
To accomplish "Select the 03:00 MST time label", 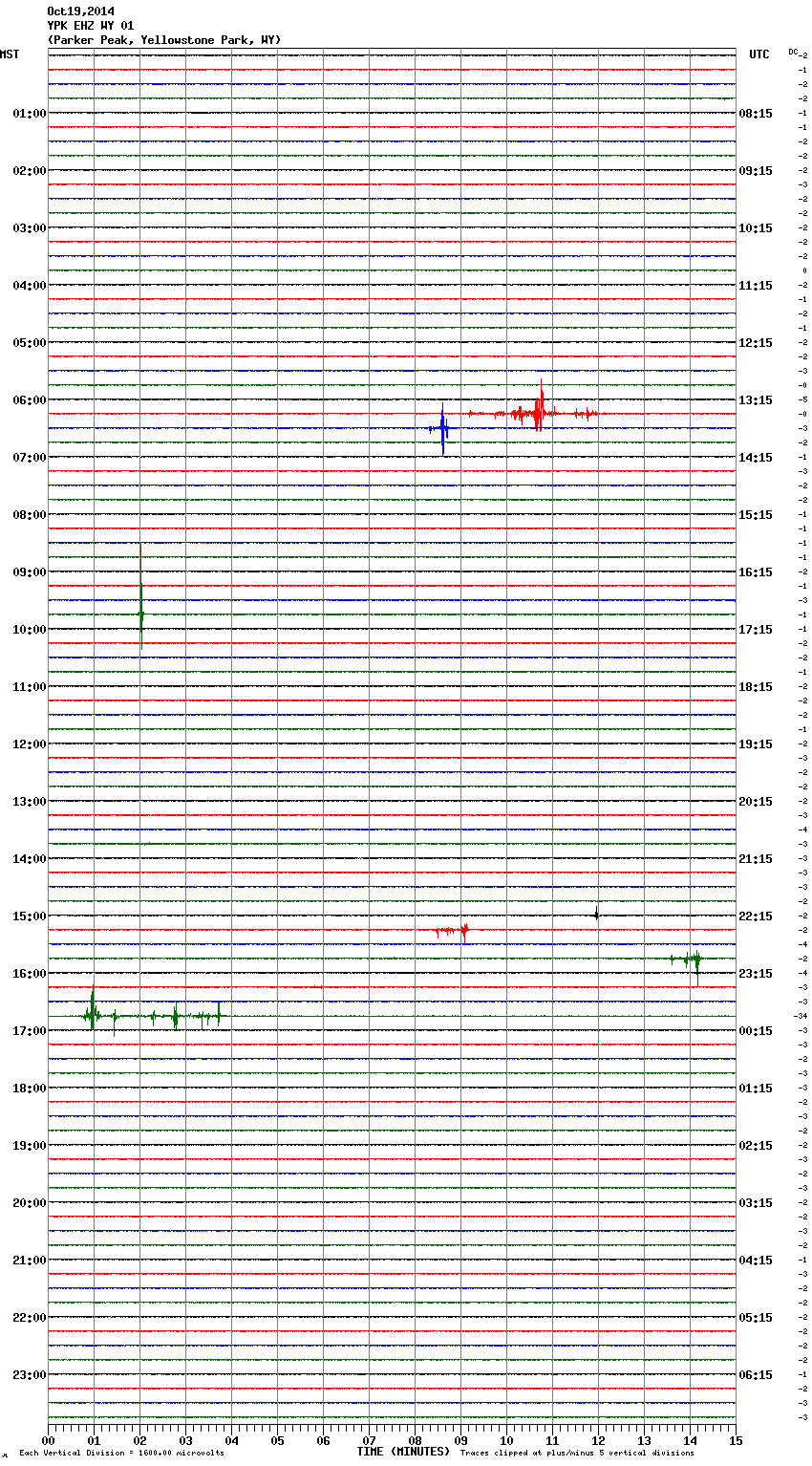I will click(x=30, y=228).
